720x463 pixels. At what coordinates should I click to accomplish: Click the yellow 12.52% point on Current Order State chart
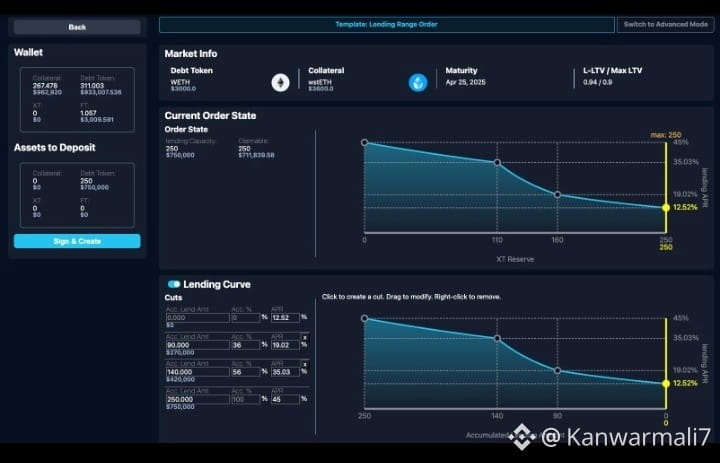(x=666, y=208)
